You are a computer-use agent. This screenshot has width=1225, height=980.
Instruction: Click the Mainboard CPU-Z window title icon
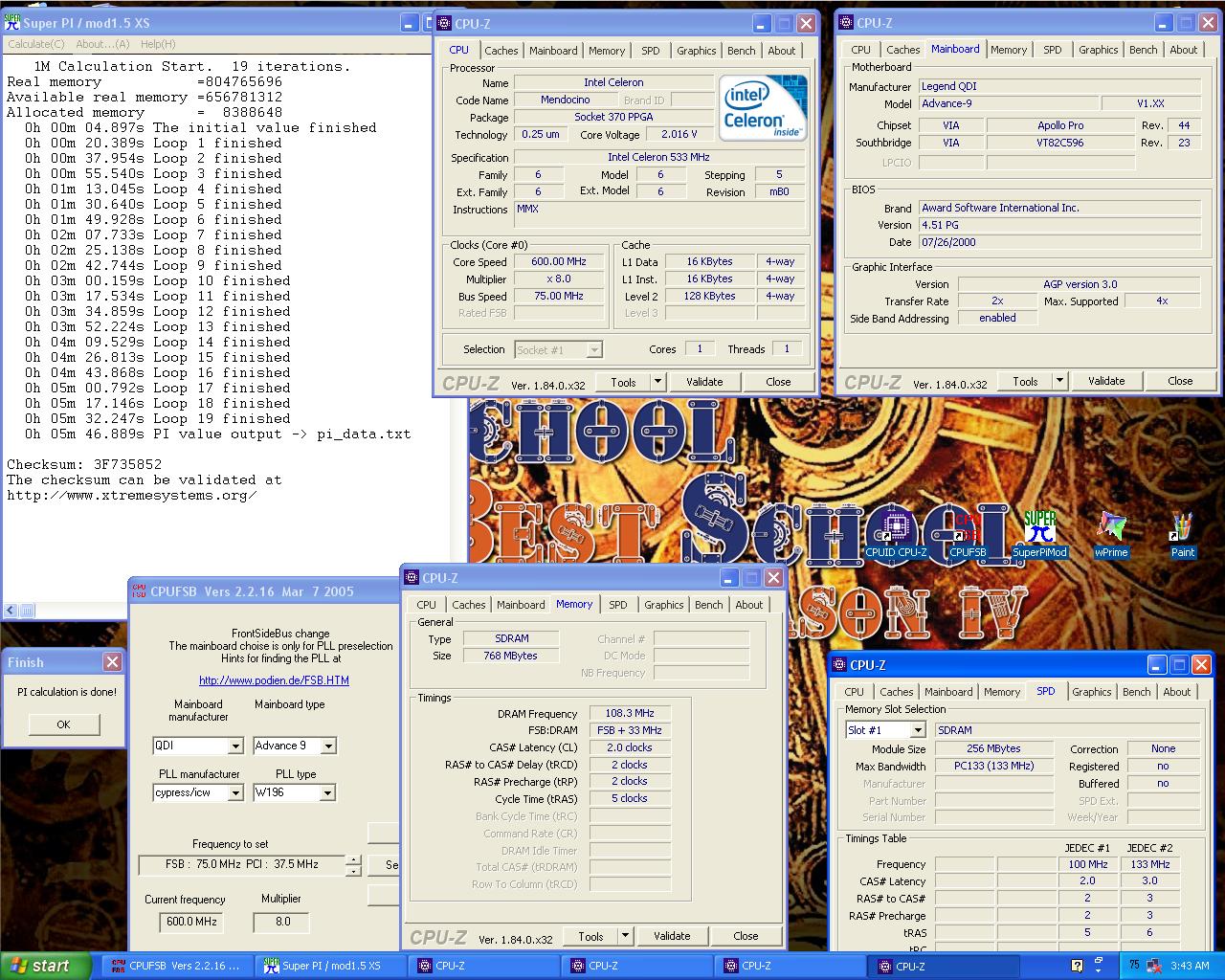(846, 23)
